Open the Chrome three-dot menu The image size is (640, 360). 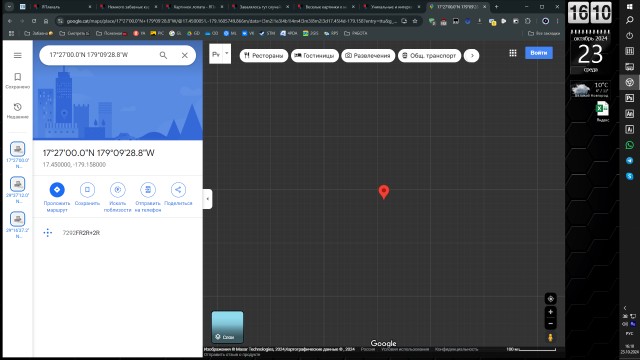click(557, 21)
